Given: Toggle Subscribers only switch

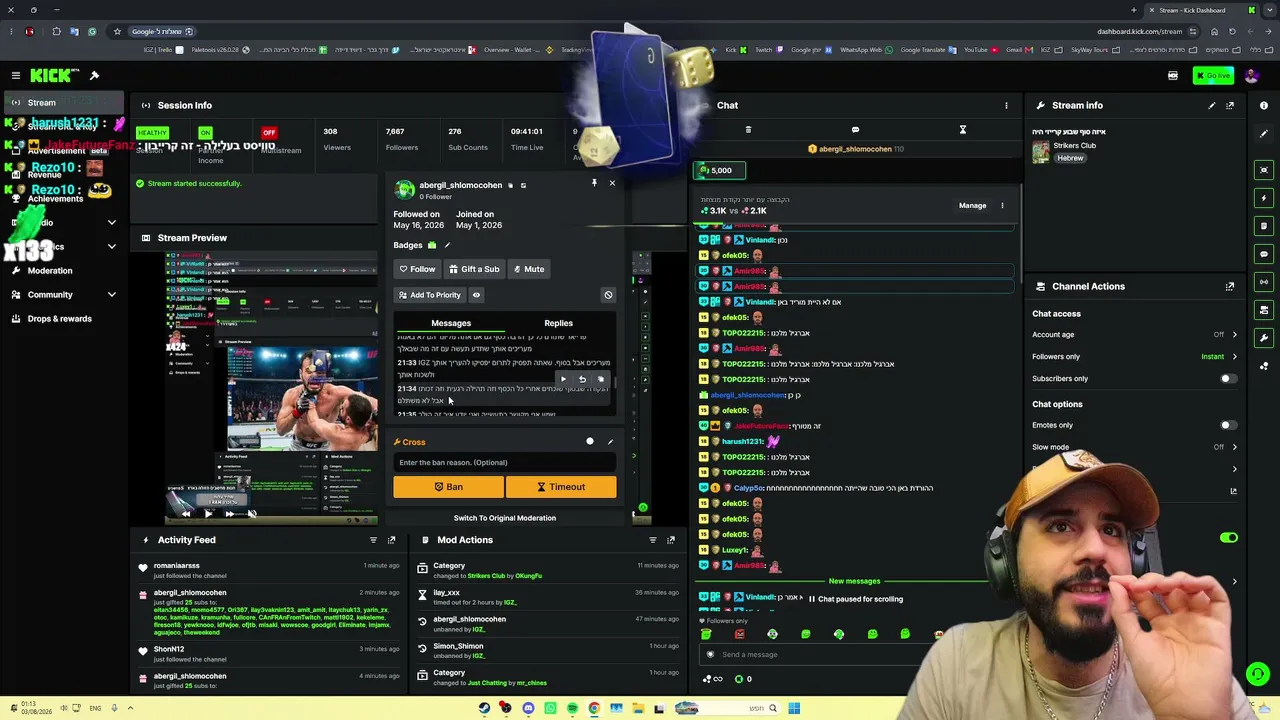Looking at the screenshot, I should coord(1228,379).
